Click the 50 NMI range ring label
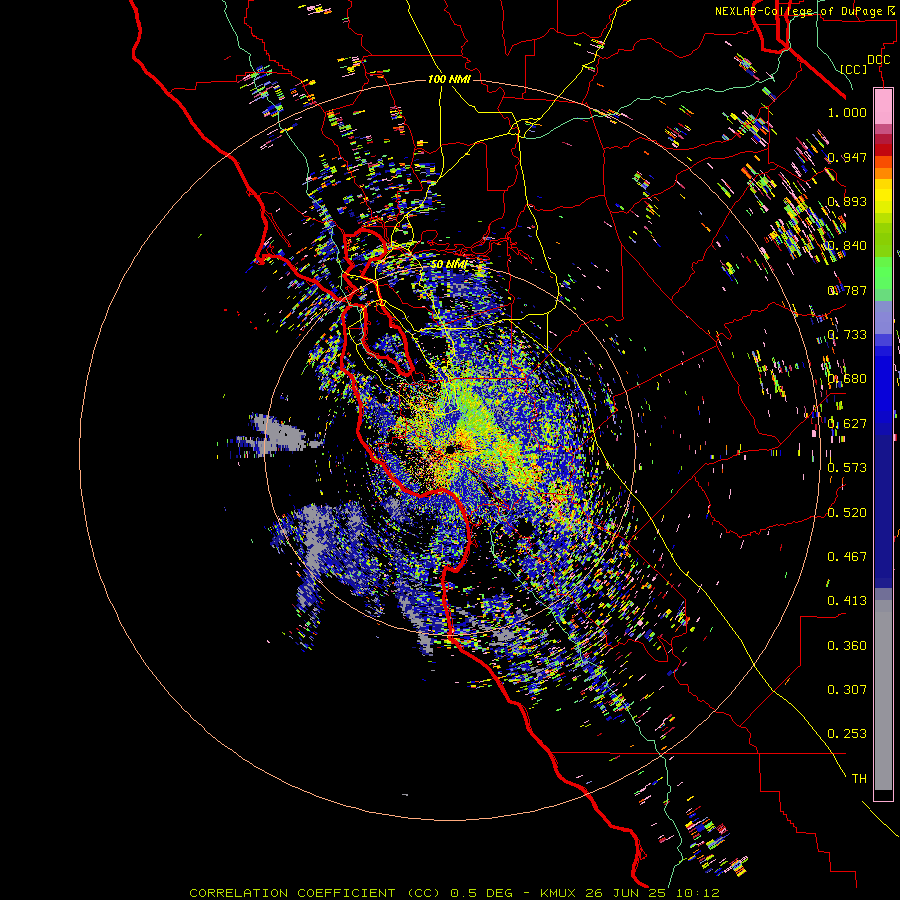Image resolution: width=900 pixels, height=900 pixels. [x=449, y=265]
